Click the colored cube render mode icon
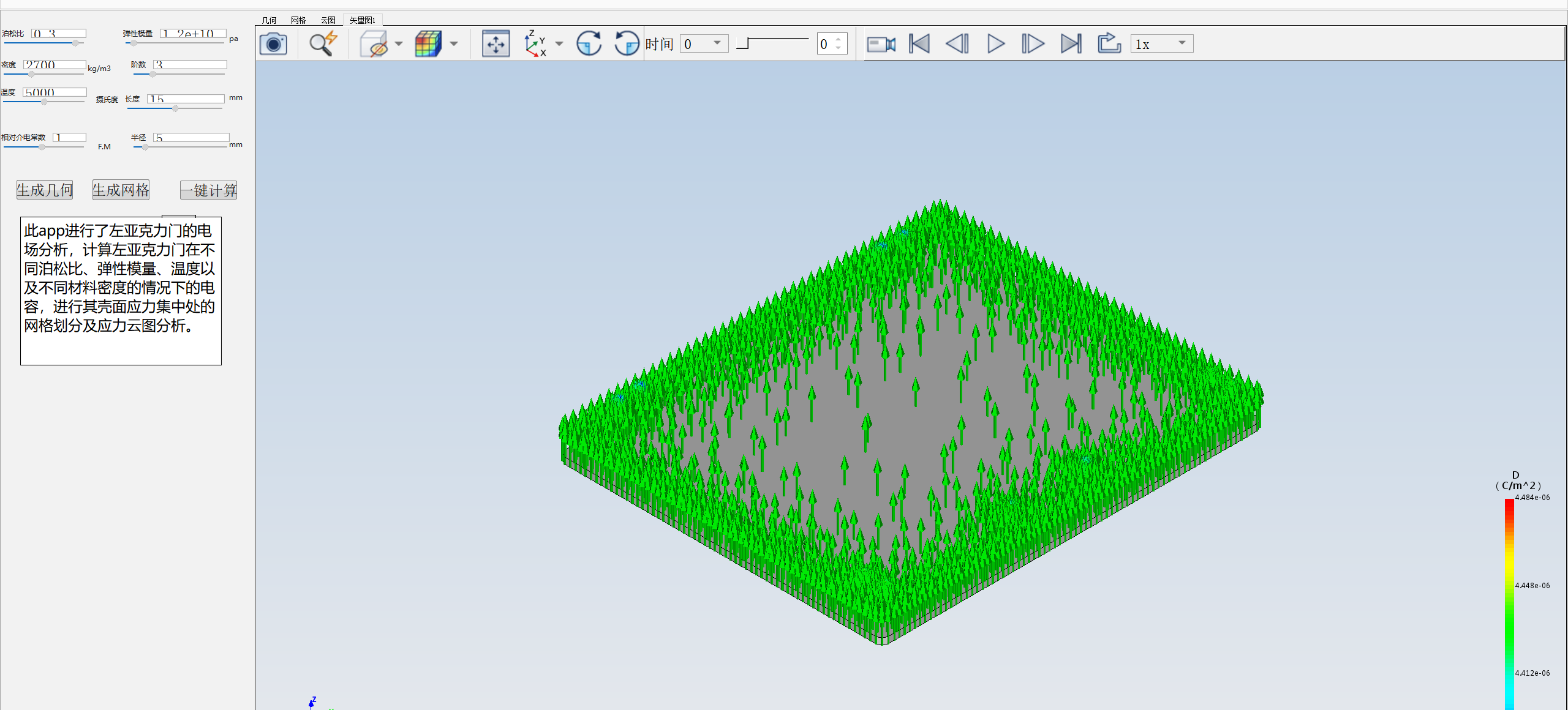Viewport: 1568px width, 710px height. 428,44
